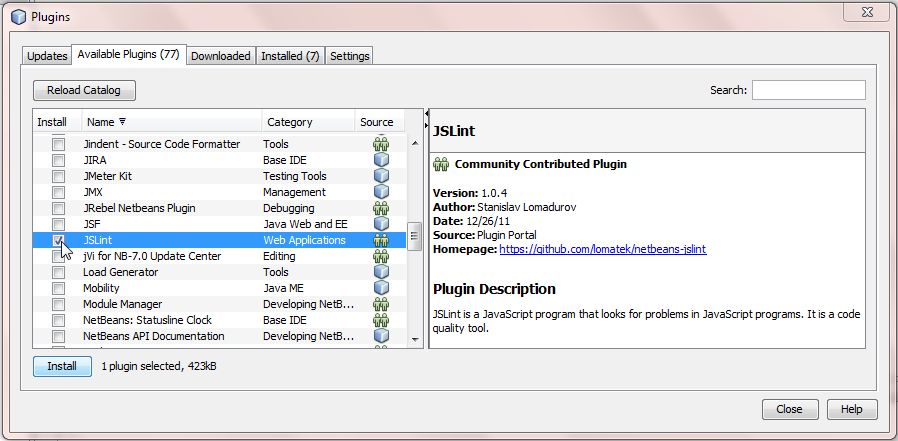The width and height of the screenshot is (898, 441).
Task: Open the Installed (7) tab
Action: 290,56
